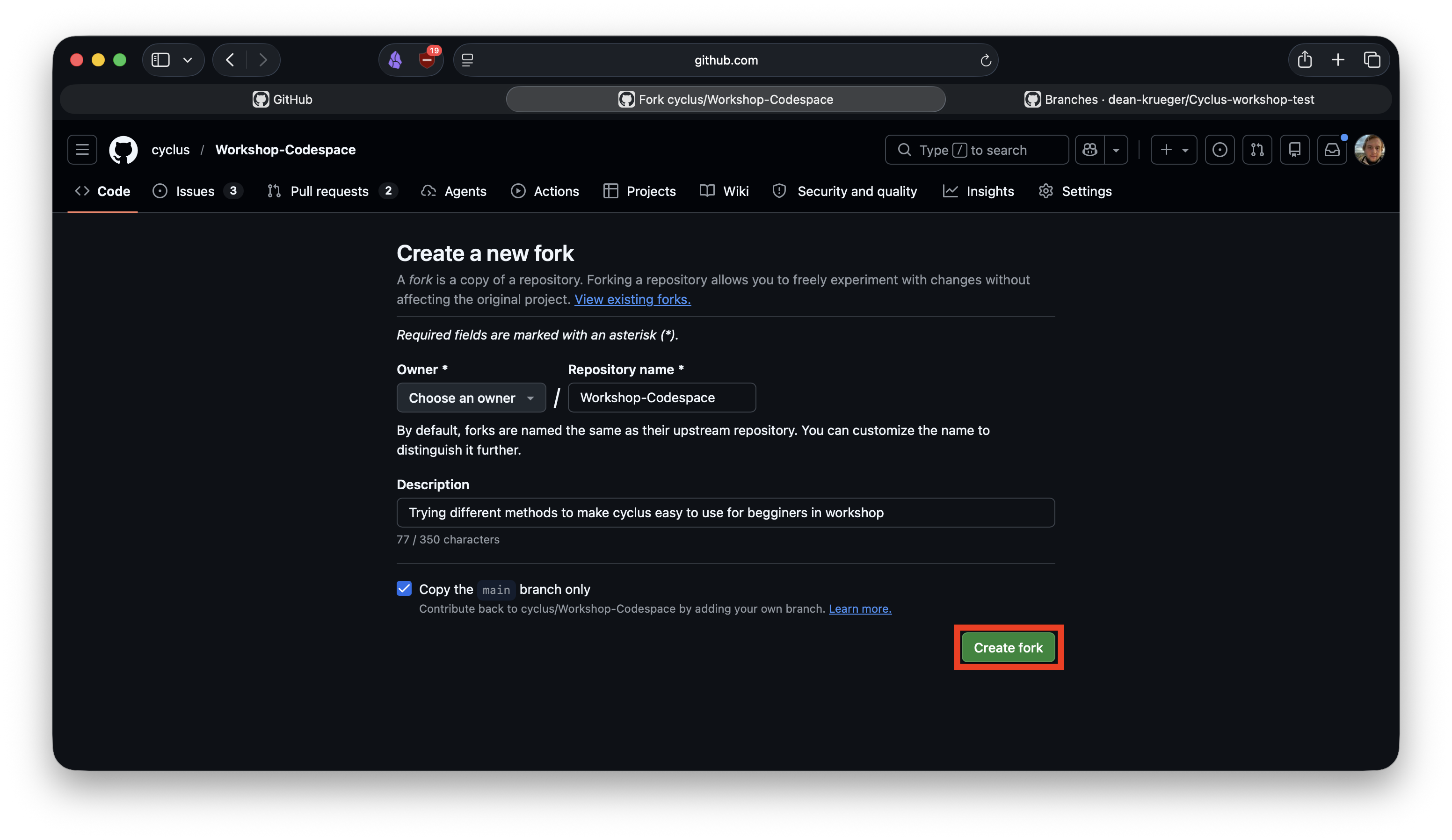Open the Copilot chat icon
This screenshot has height=840, width=1452.
[x=1089, y=150]
